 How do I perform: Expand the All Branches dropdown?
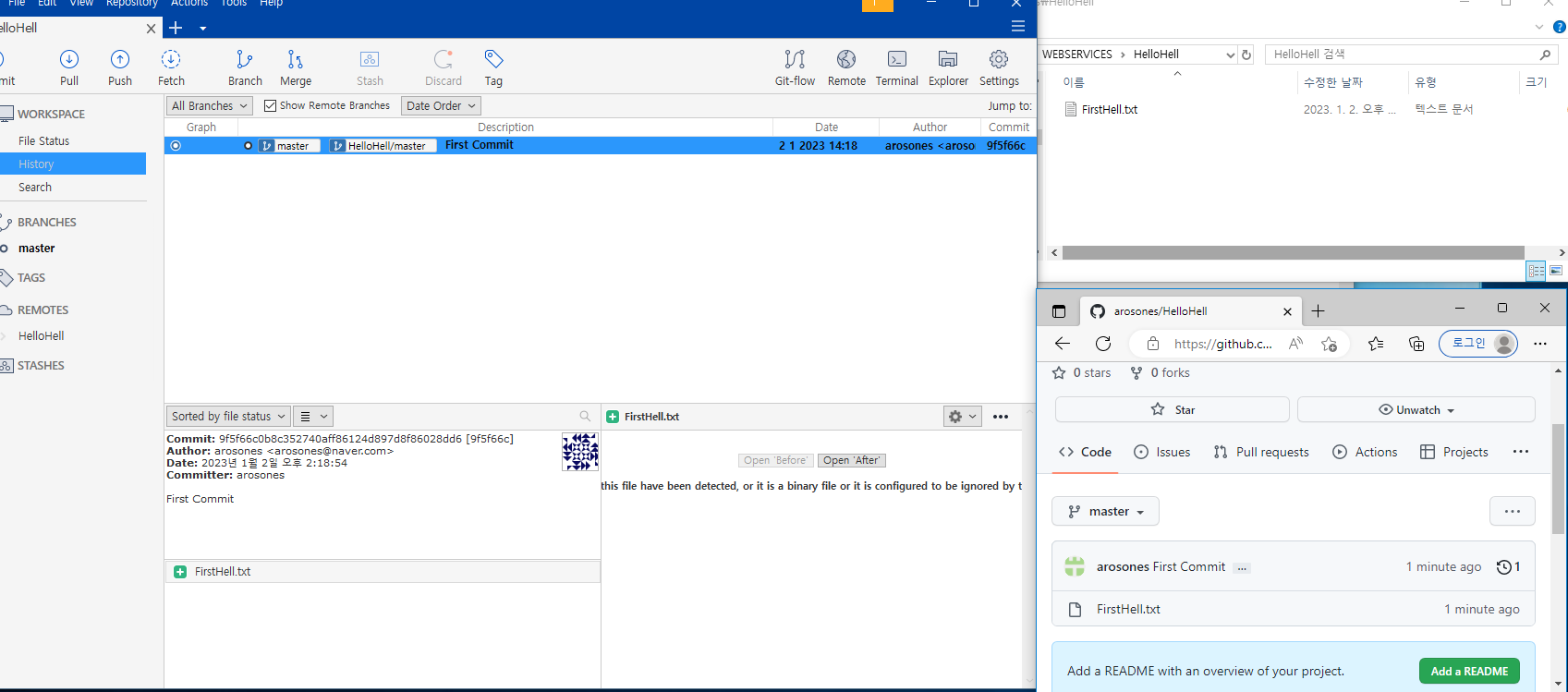(210, 106)
